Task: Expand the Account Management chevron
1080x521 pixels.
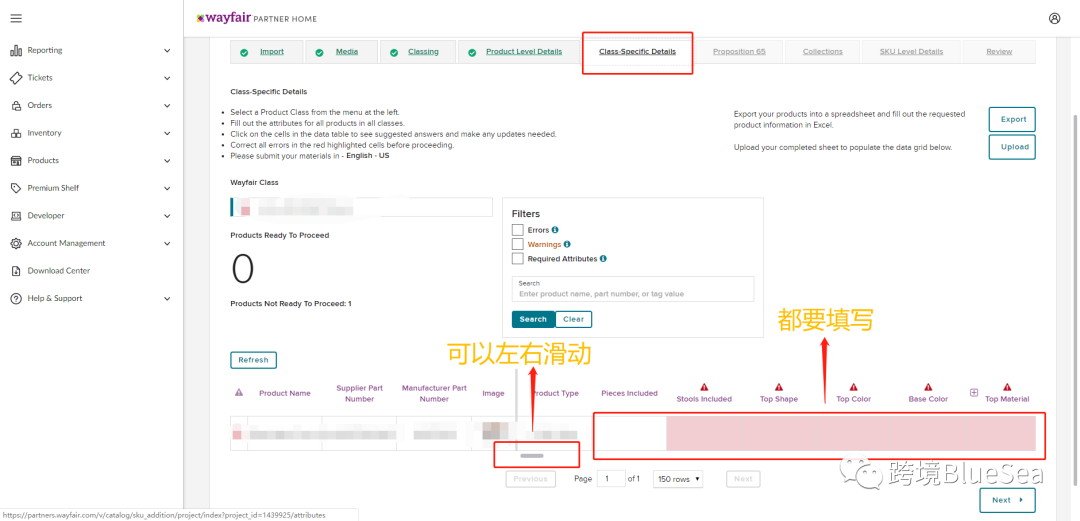Action: click(x=167, y=243)
